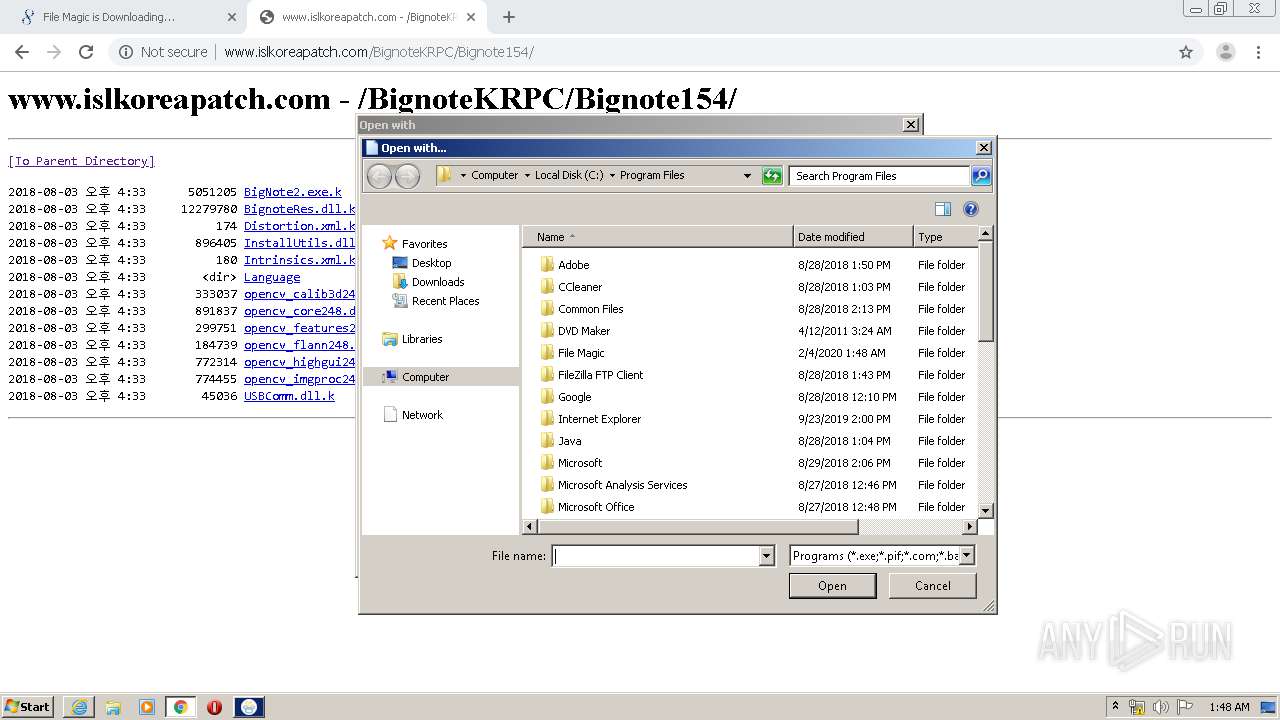Open Chrome three-dot menu

click(1259, 52)
